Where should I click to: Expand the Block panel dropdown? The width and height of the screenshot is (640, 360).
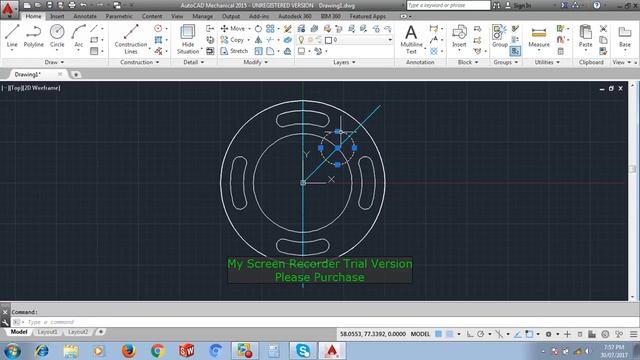tap(468, 62)
